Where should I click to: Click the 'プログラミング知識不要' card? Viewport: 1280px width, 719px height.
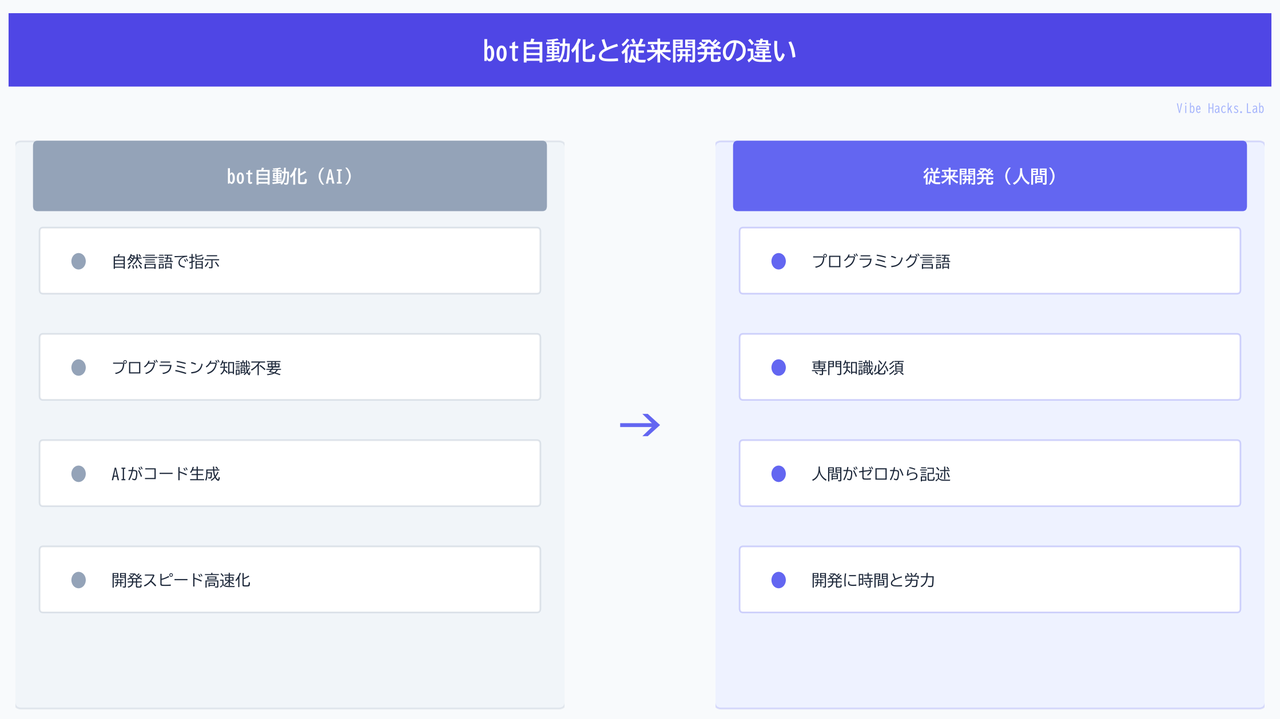tap(290, 367)
